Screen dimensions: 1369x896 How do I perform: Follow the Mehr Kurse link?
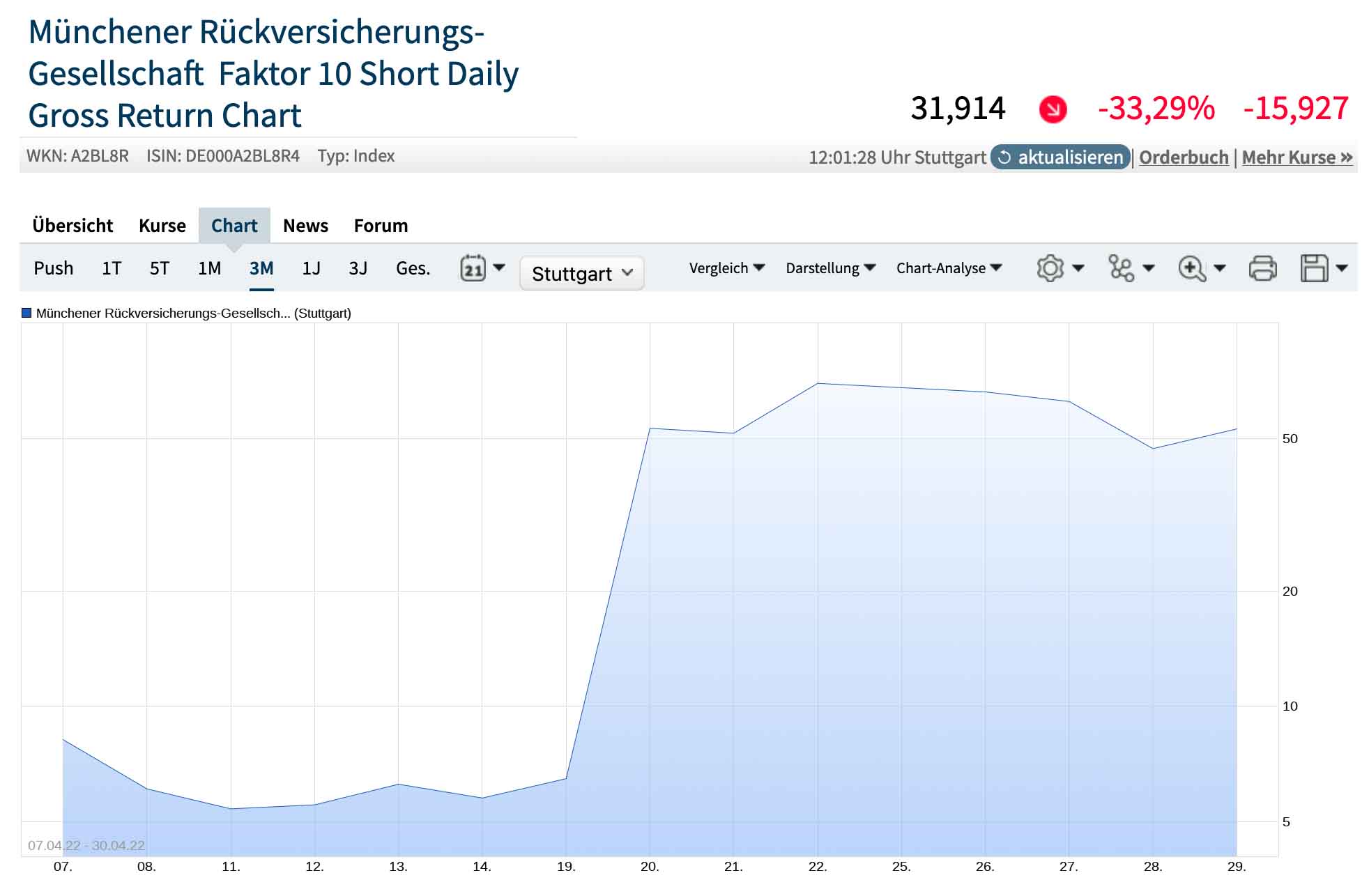(1297, 157)
